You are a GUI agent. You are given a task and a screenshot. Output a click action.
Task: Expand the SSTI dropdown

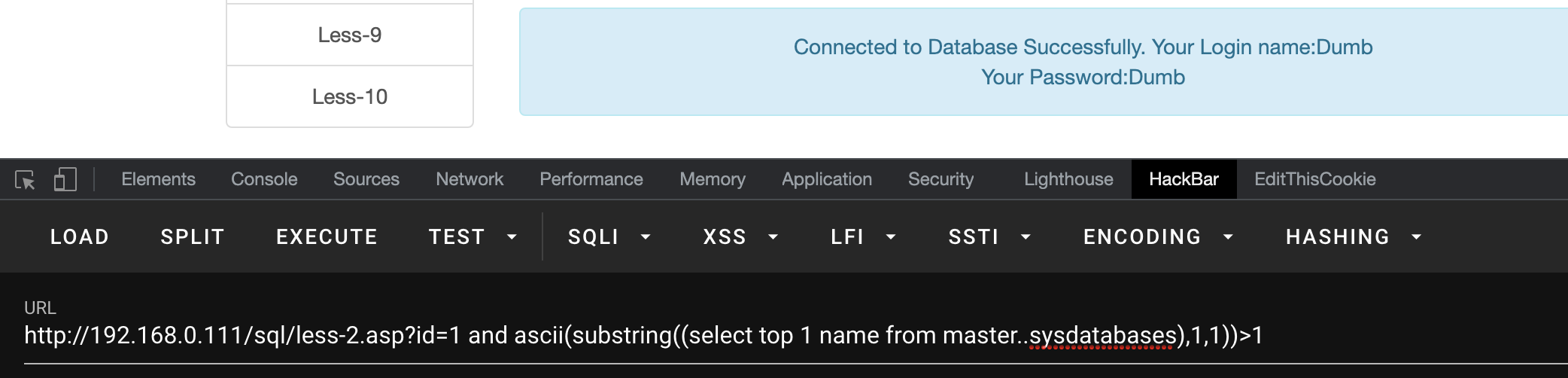[x=989, y=237]
